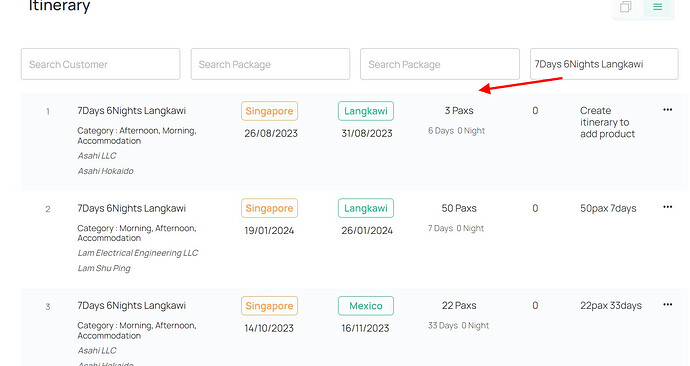Click the second Search Package field
This screenshot has width=690, height=366.
point(440,64)
